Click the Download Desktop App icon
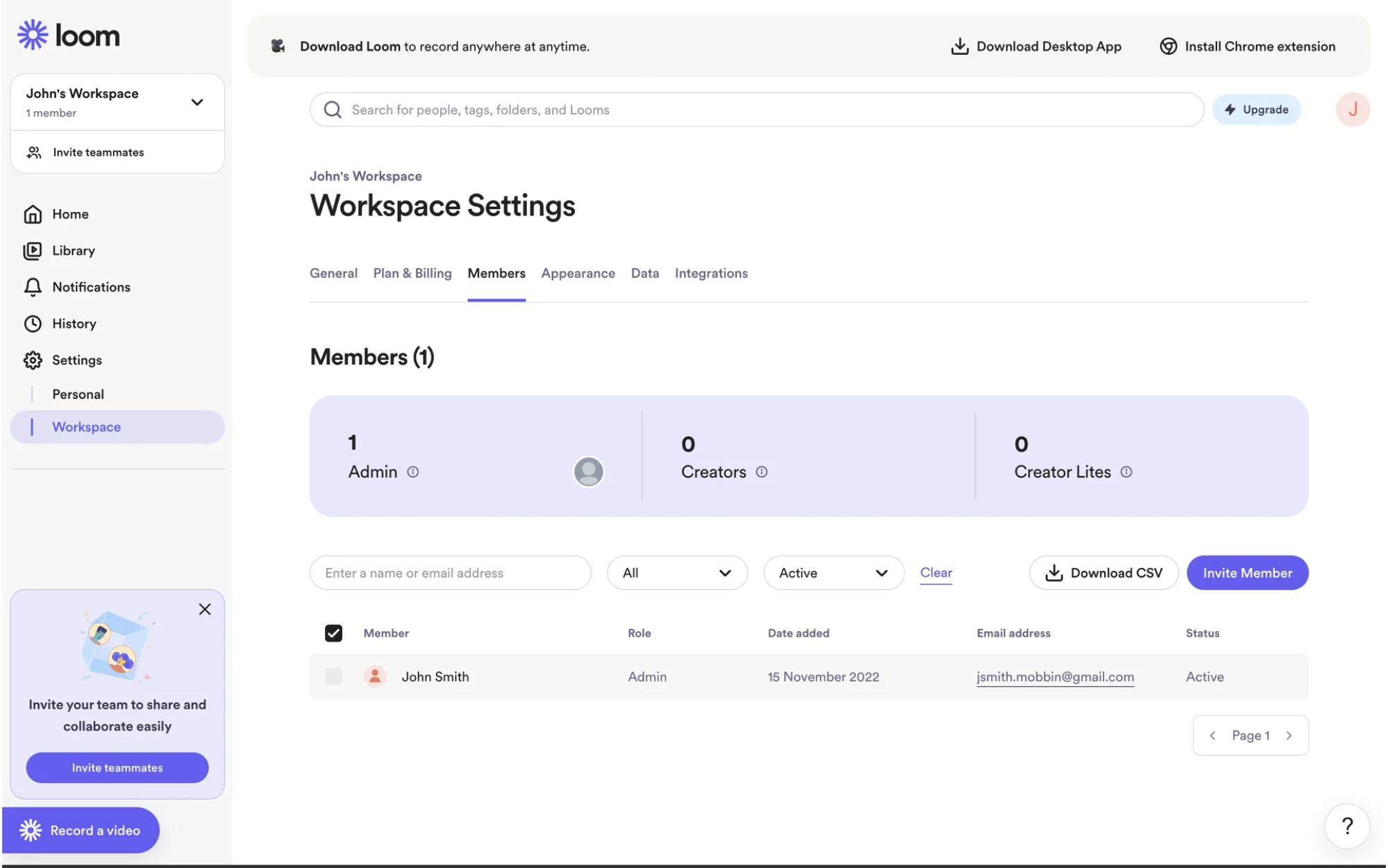Screen dimensions: 1388x868 coord(959,46)
